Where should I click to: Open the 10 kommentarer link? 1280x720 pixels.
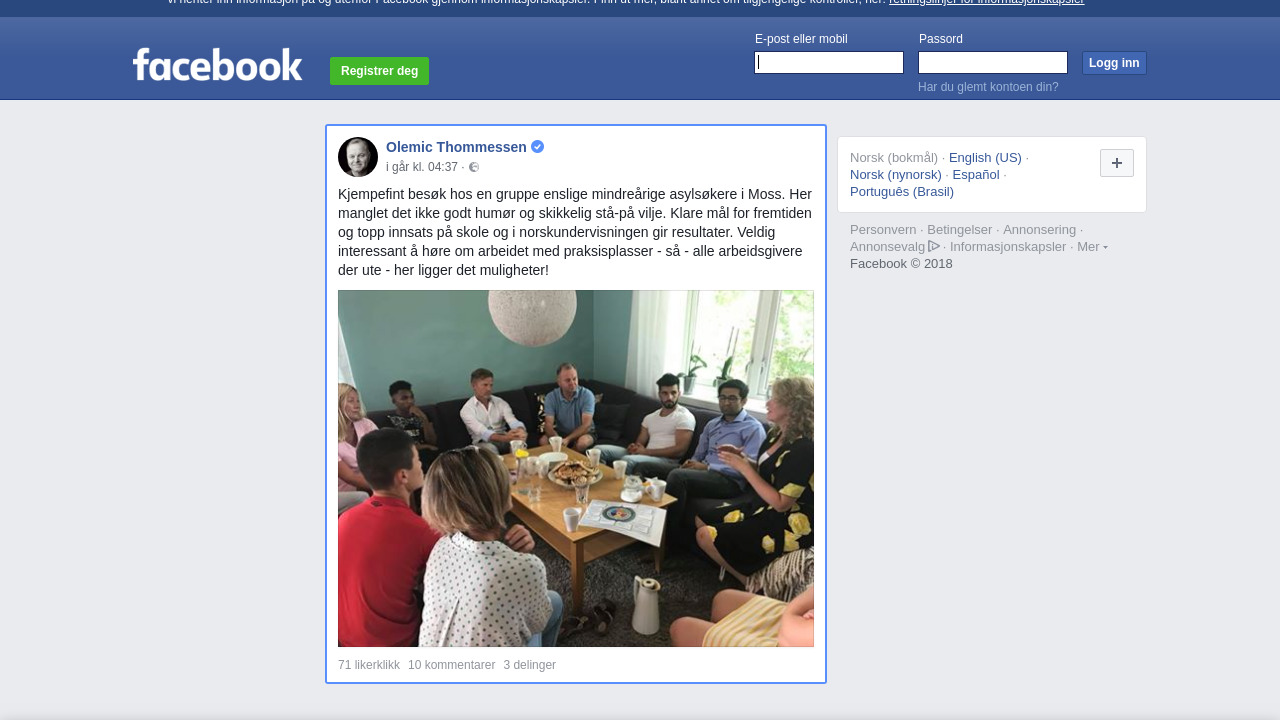coord(451,665)
